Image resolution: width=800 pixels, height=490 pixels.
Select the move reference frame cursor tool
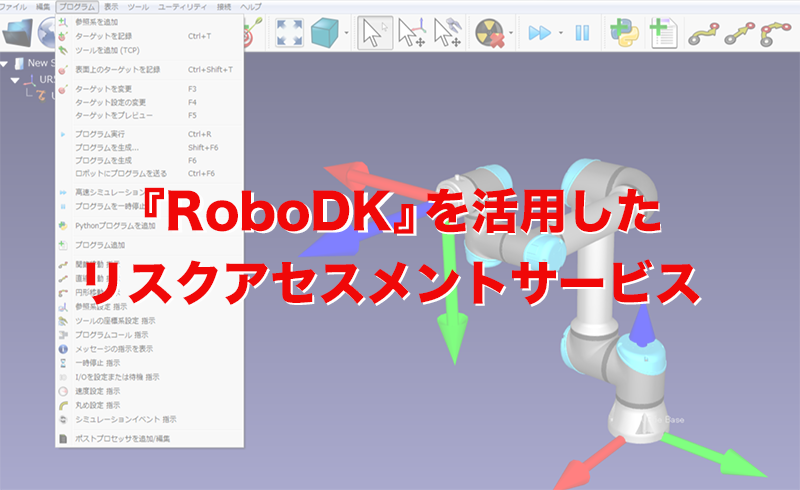pos(412,33)
